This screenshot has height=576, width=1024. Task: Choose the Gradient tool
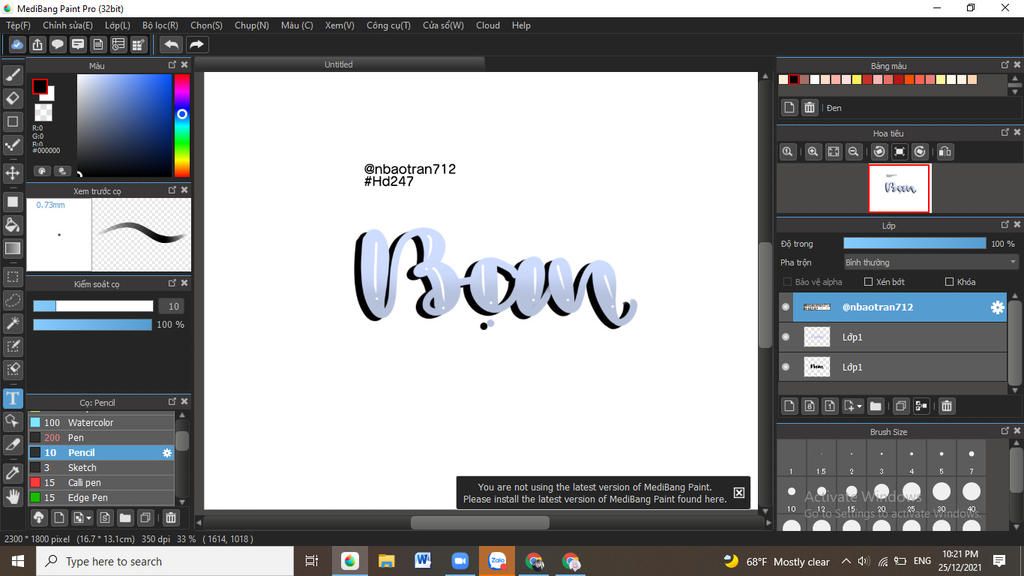pos(12,248)
